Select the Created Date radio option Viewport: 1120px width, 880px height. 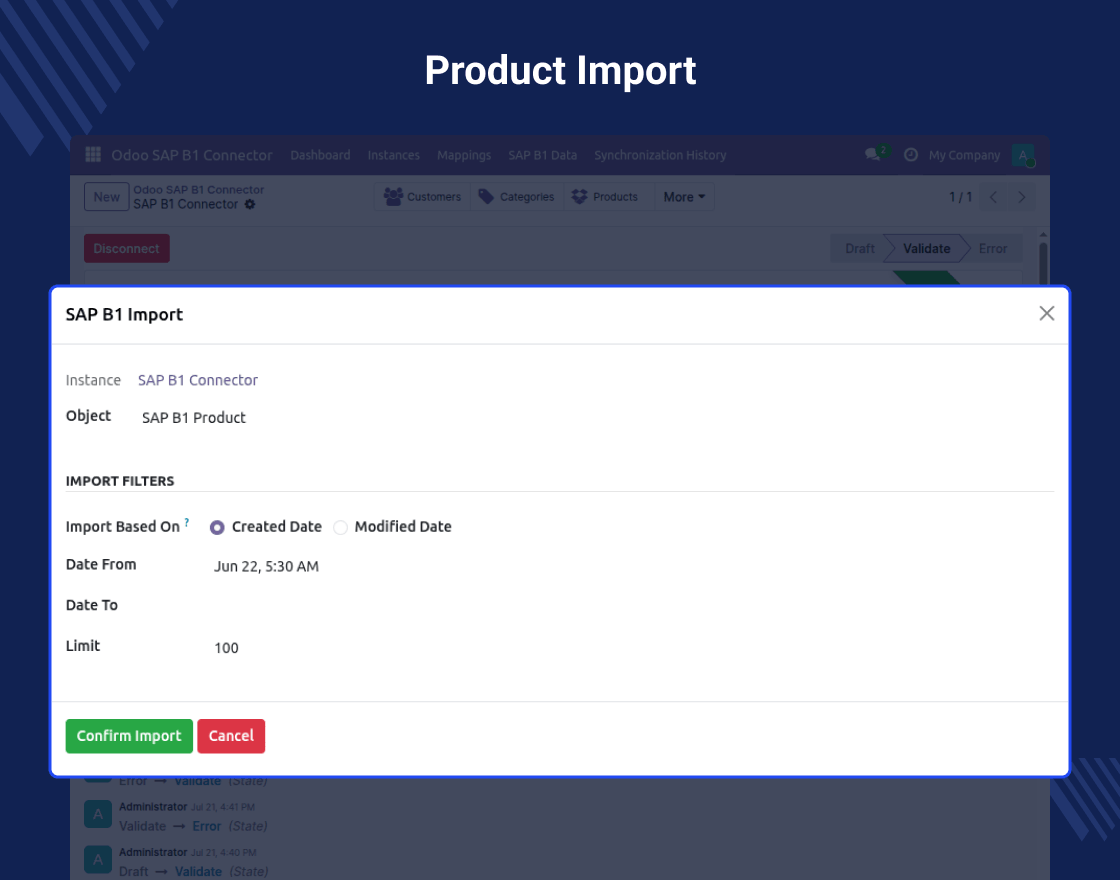217,527
